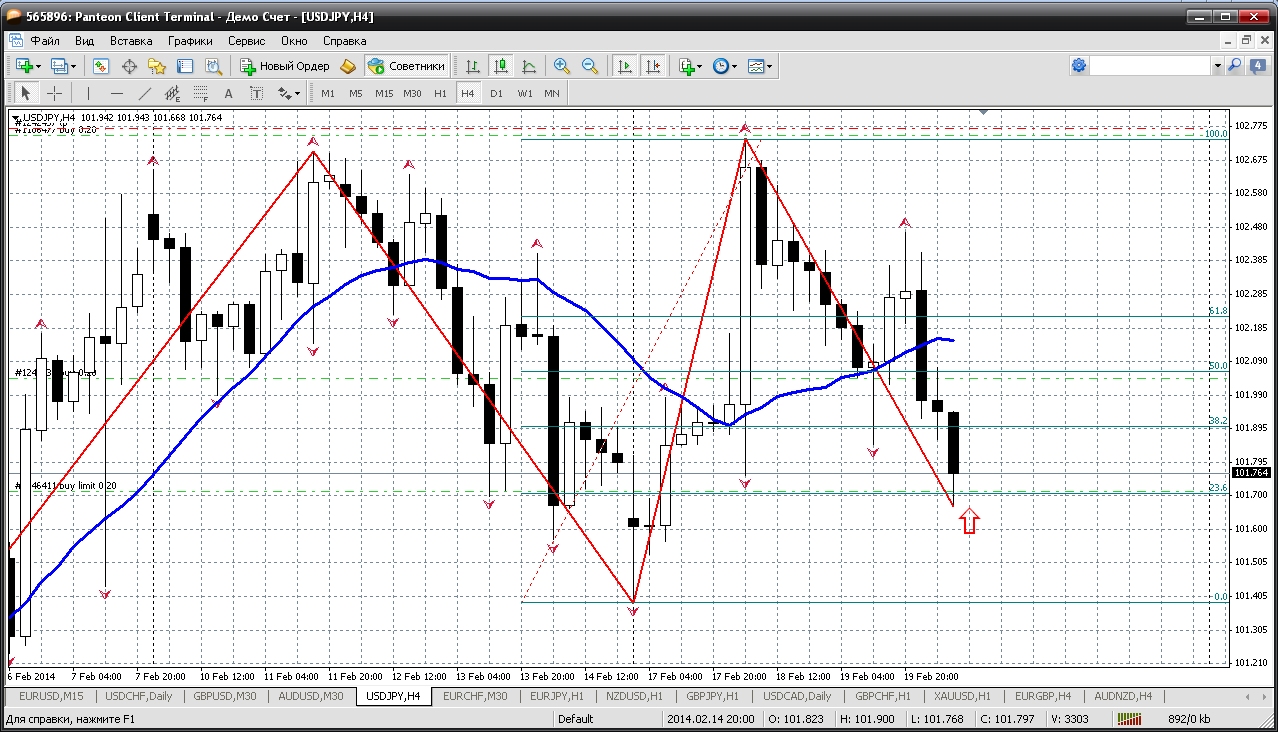Select the Text tool
The image size is (1278, 732).
tap(228, 93)
